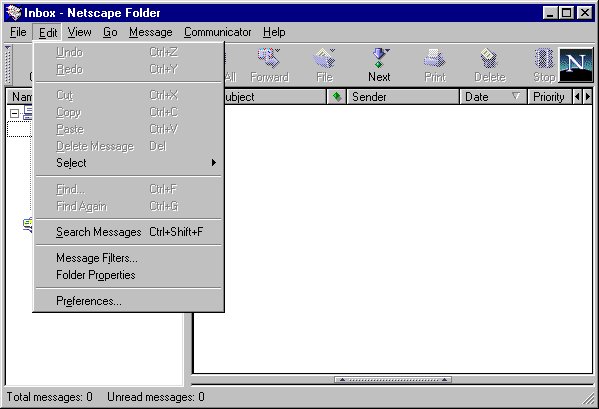Click the Subject column header

(275, 97)
